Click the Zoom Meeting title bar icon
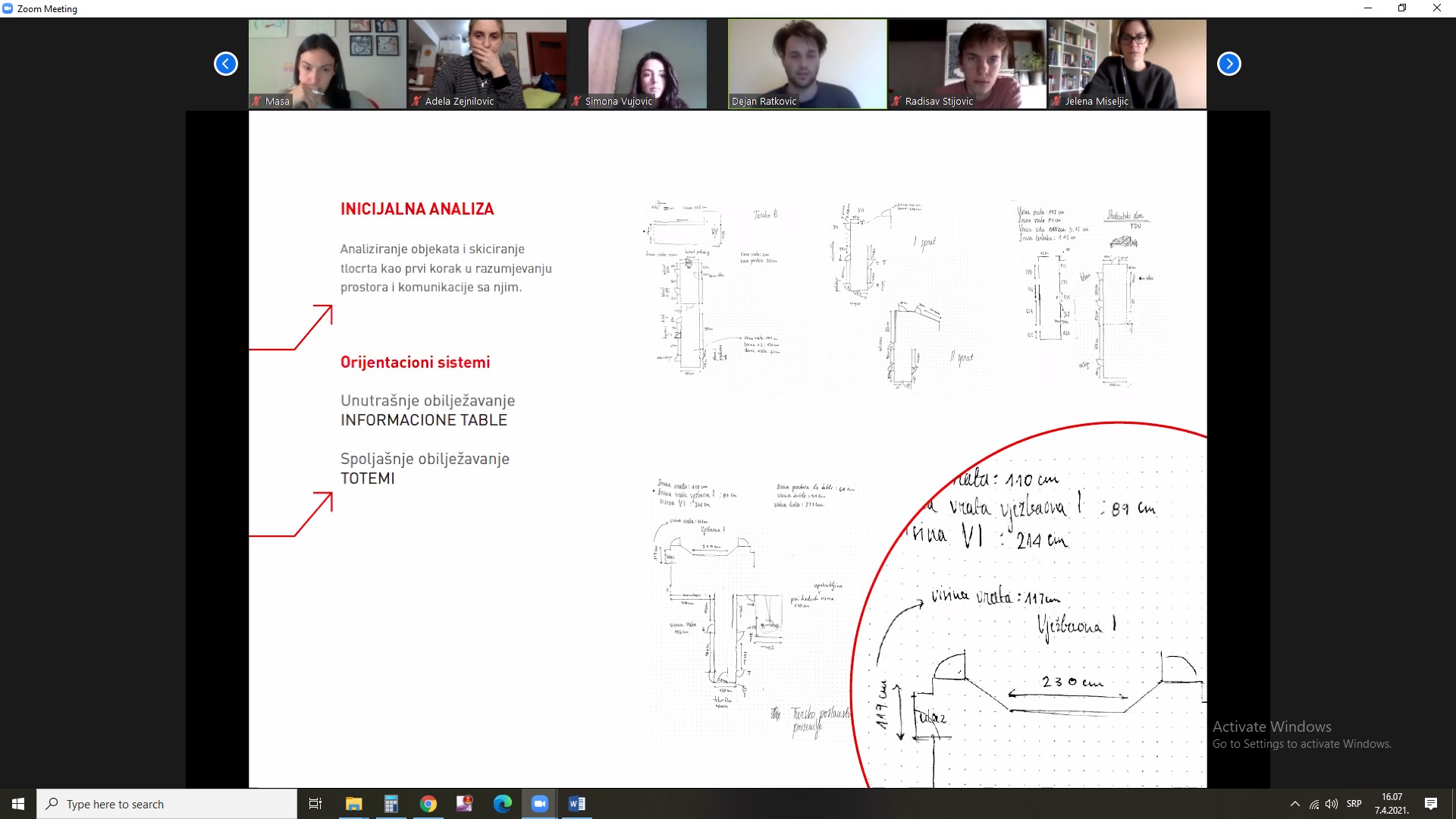 pyautogui.click(x=8, y=8)
